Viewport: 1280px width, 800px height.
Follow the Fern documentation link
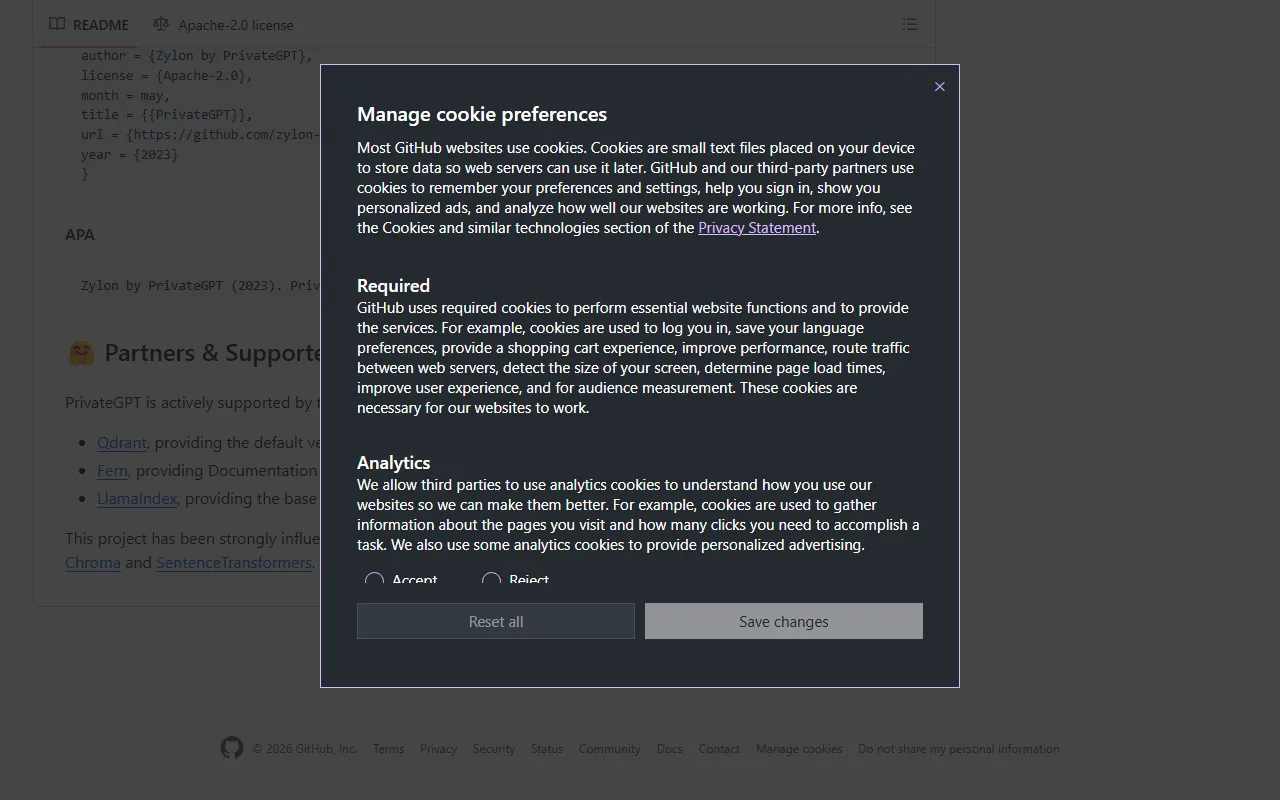112,471
